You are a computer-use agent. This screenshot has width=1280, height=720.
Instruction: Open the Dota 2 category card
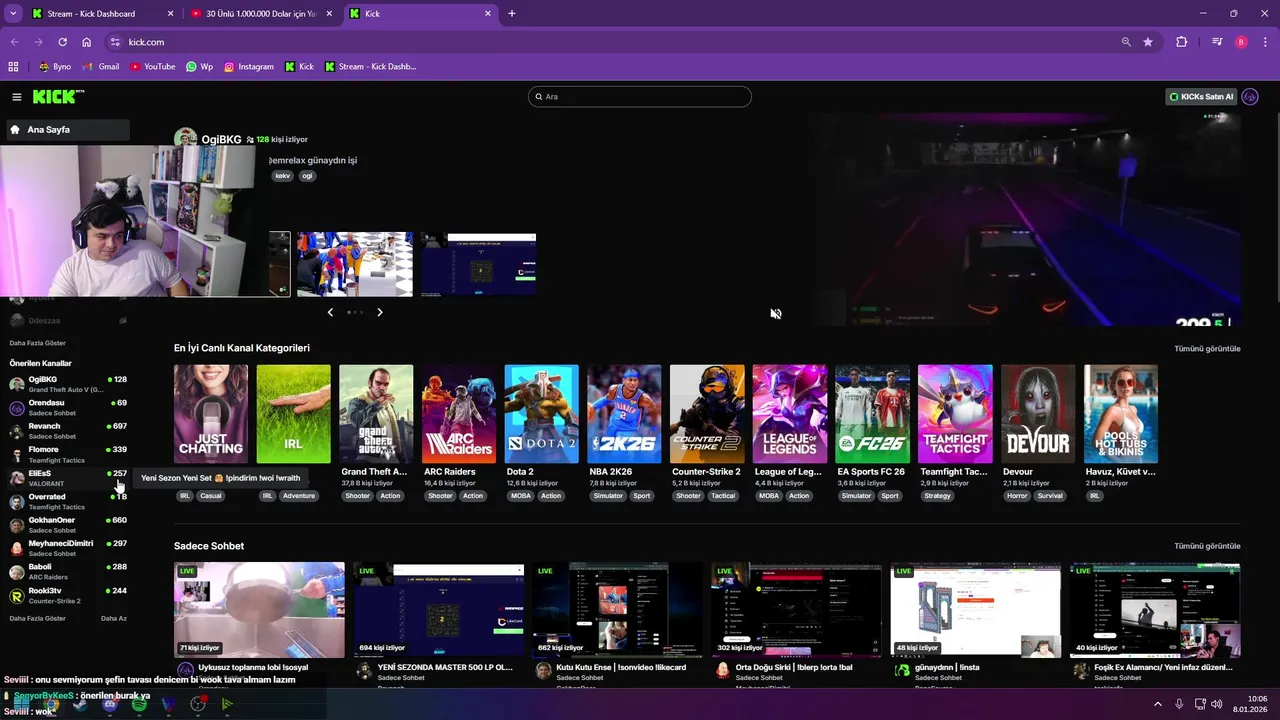tap(542, 414)
